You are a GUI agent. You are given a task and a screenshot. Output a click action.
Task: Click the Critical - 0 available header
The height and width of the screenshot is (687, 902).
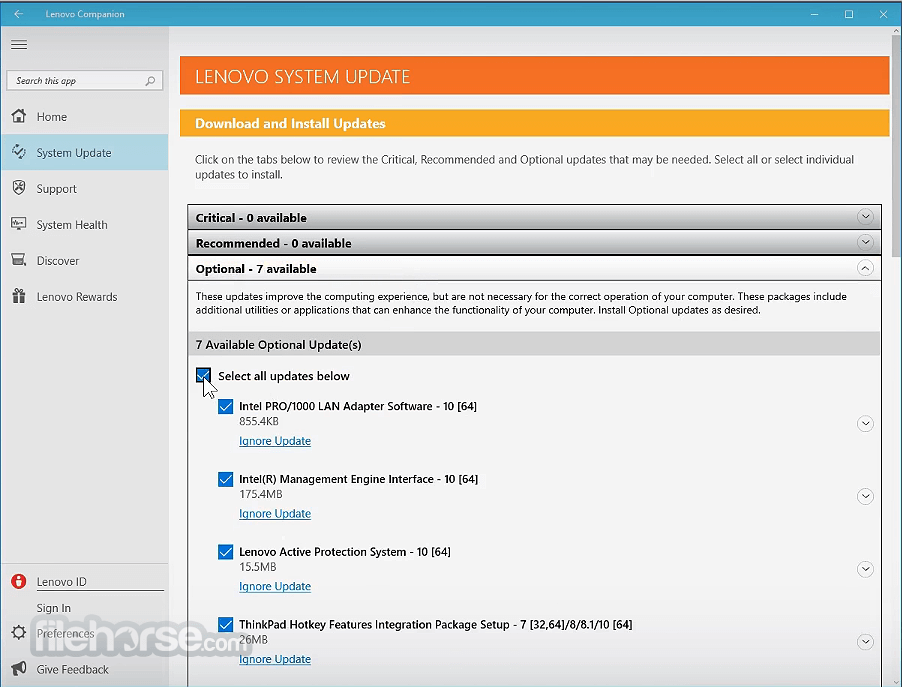534,217
